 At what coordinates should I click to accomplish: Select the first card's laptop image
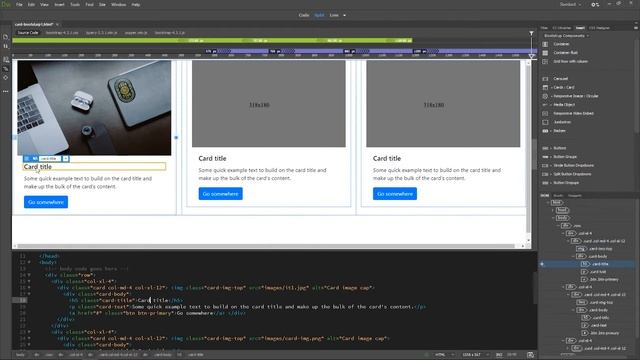94,108
